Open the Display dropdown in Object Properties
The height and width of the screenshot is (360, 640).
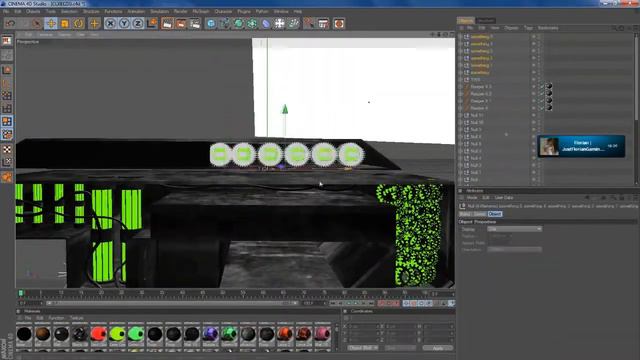tap(514, 229)
